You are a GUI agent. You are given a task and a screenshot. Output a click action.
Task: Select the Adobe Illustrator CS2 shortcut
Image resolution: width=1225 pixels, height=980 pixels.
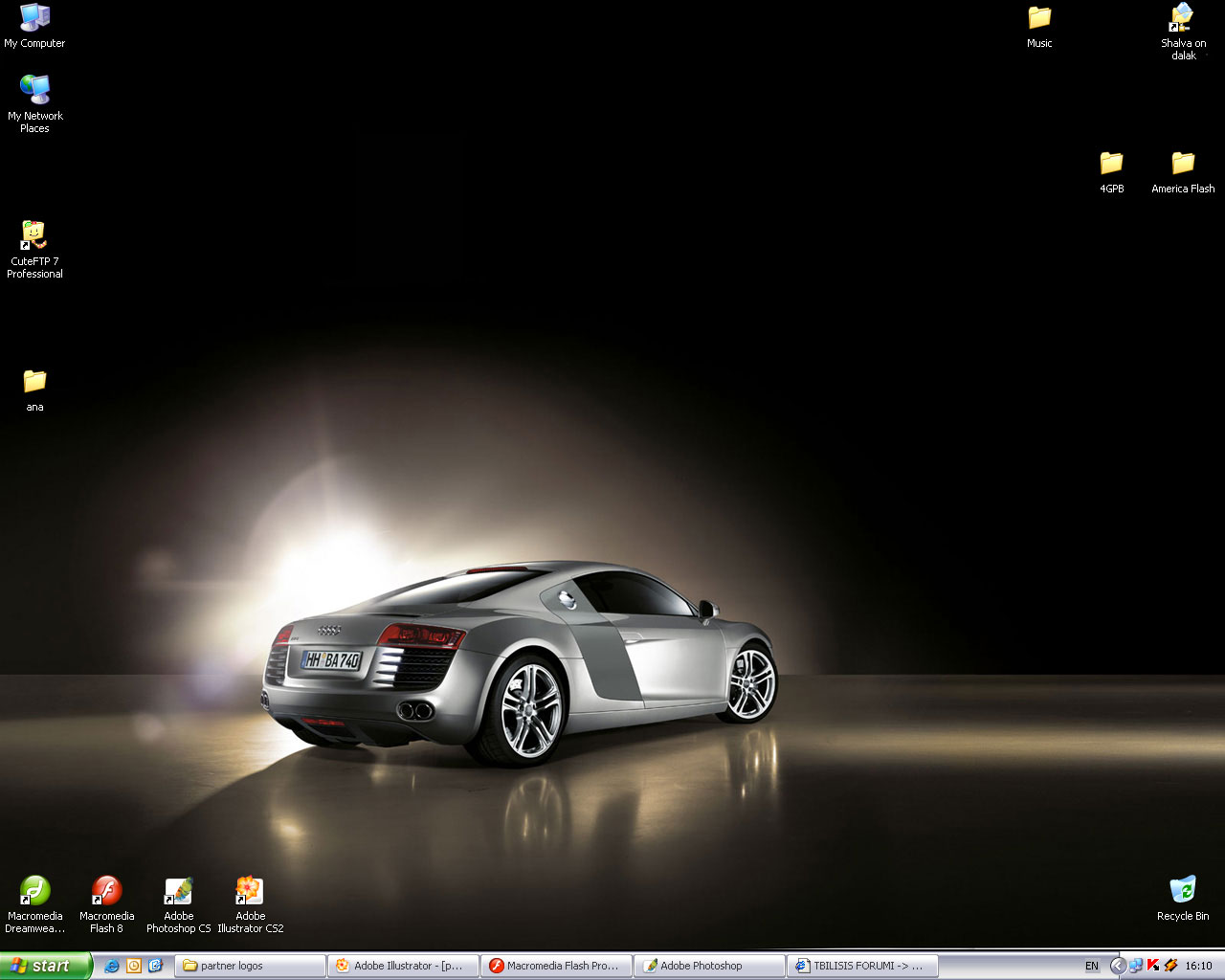[x=250, y=904]
